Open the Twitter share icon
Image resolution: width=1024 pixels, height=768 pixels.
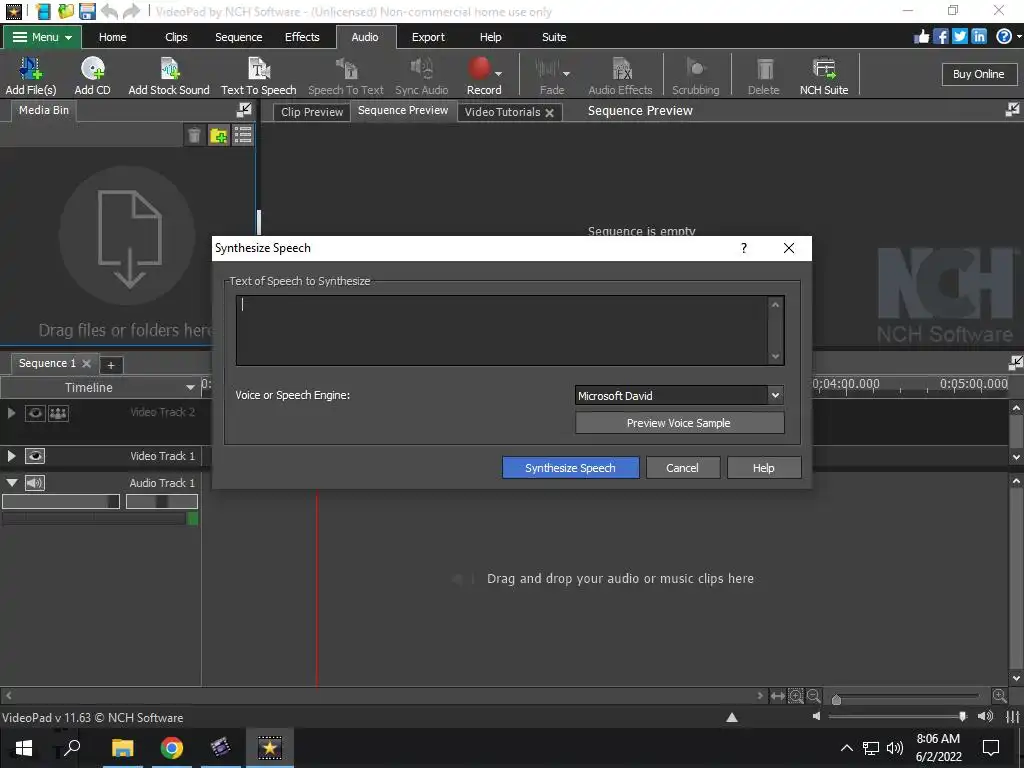959,37
